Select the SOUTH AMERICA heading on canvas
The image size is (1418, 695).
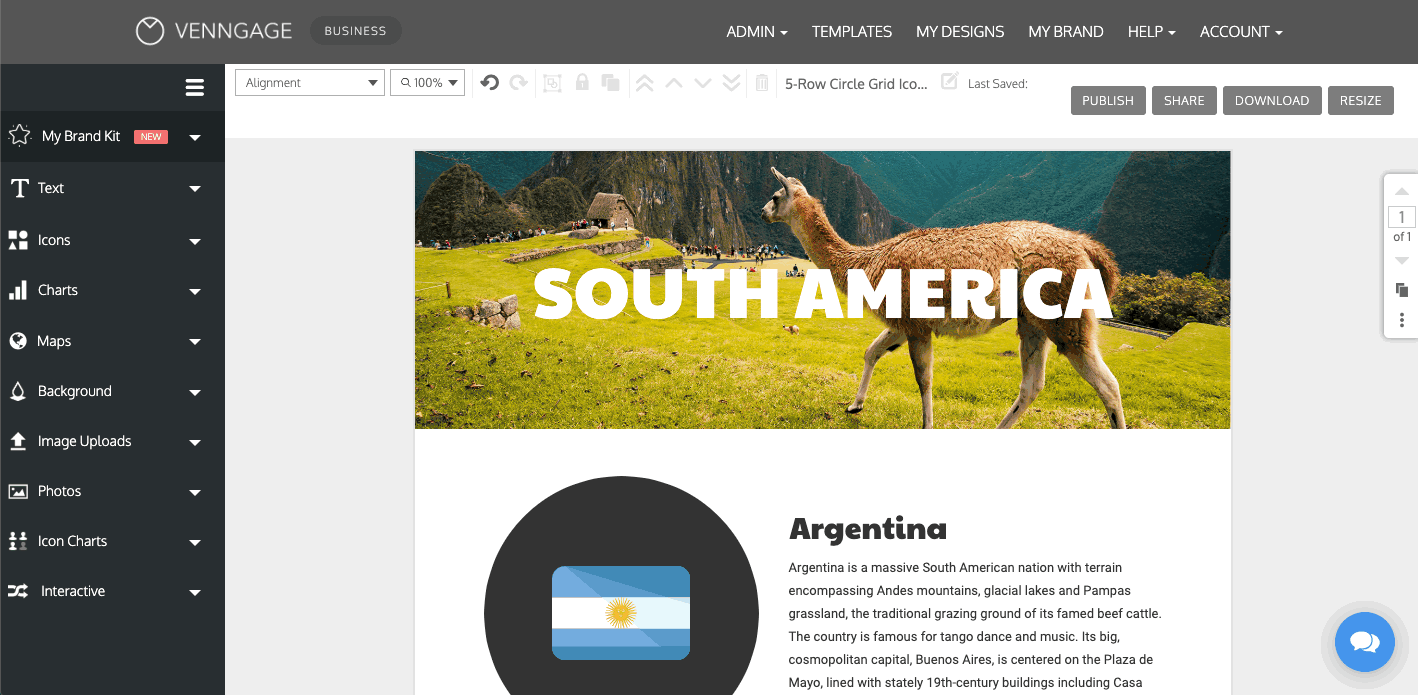(x=822, y=293)
